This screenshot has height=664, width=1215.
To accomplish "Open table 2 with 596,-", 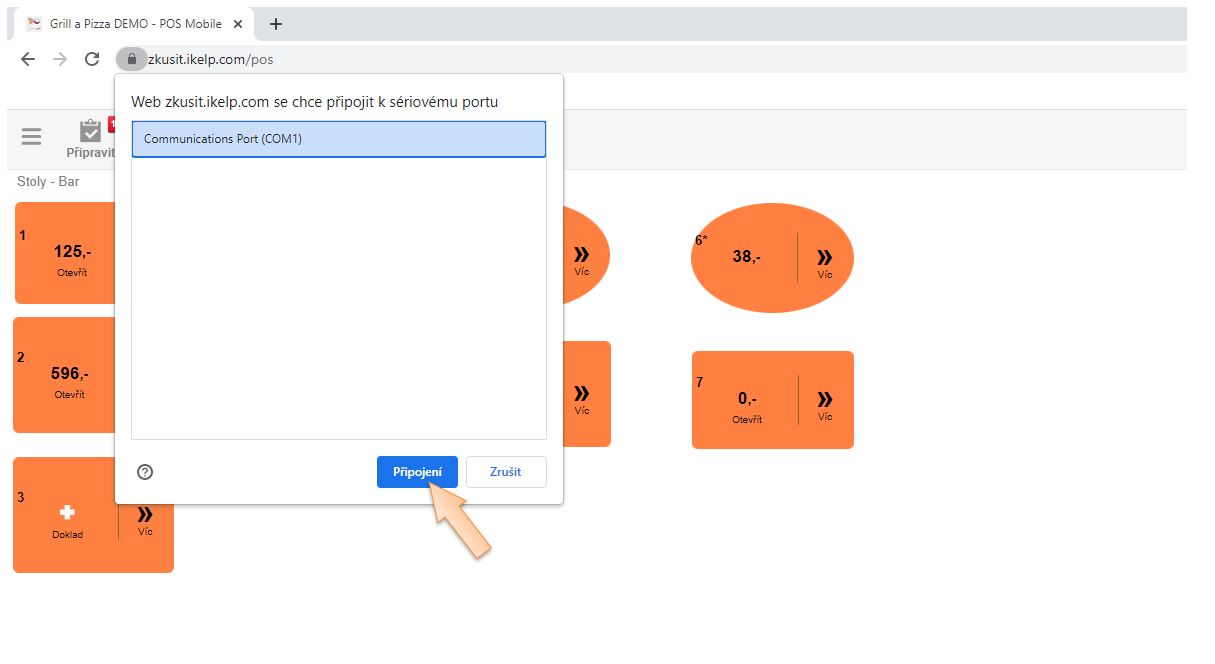I will tap(68, 379).
